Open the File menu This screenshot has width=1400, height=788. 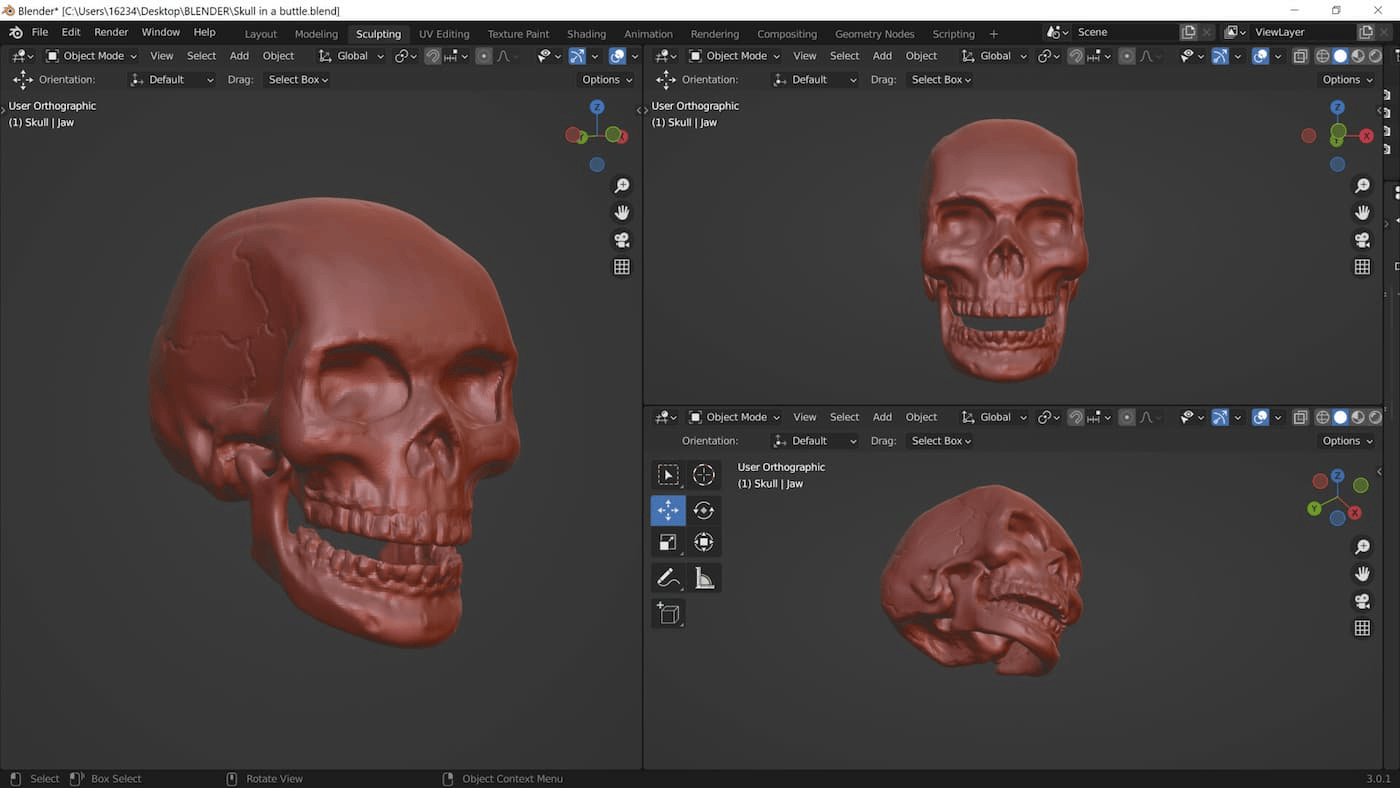(40, 32)
